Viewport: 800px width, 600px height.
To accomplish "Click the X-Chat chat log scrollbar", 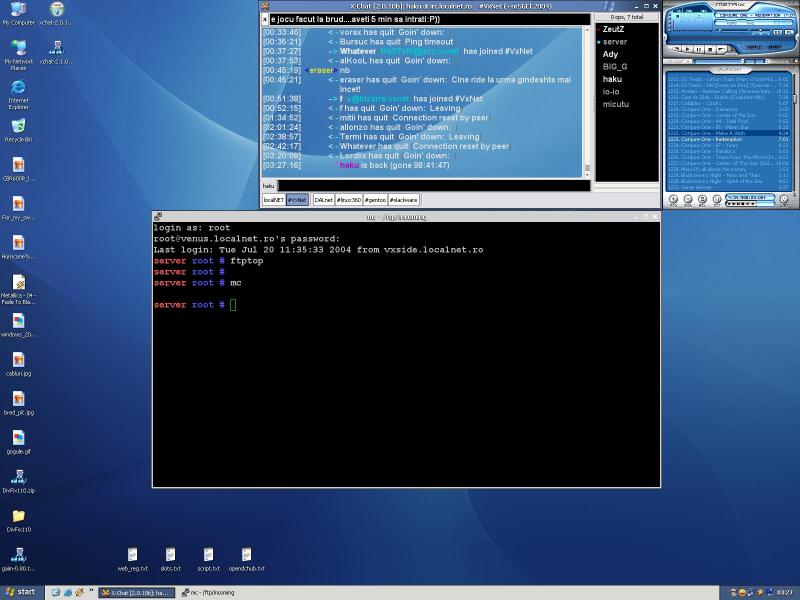I will 587,100.
